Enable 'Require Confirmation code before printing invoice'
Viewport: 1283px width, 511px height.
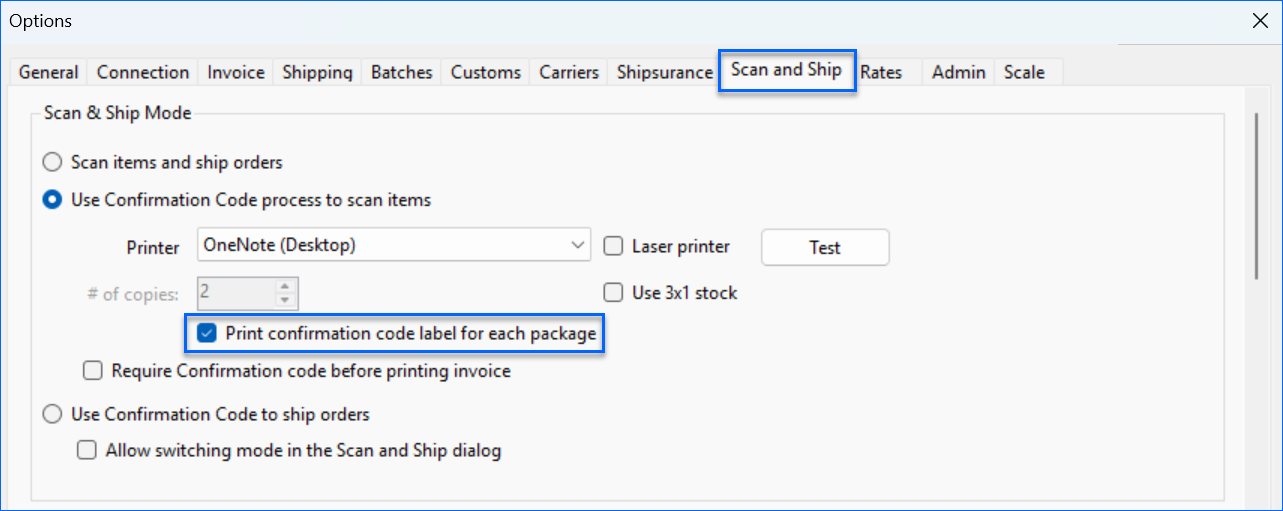tap(93, 371)
